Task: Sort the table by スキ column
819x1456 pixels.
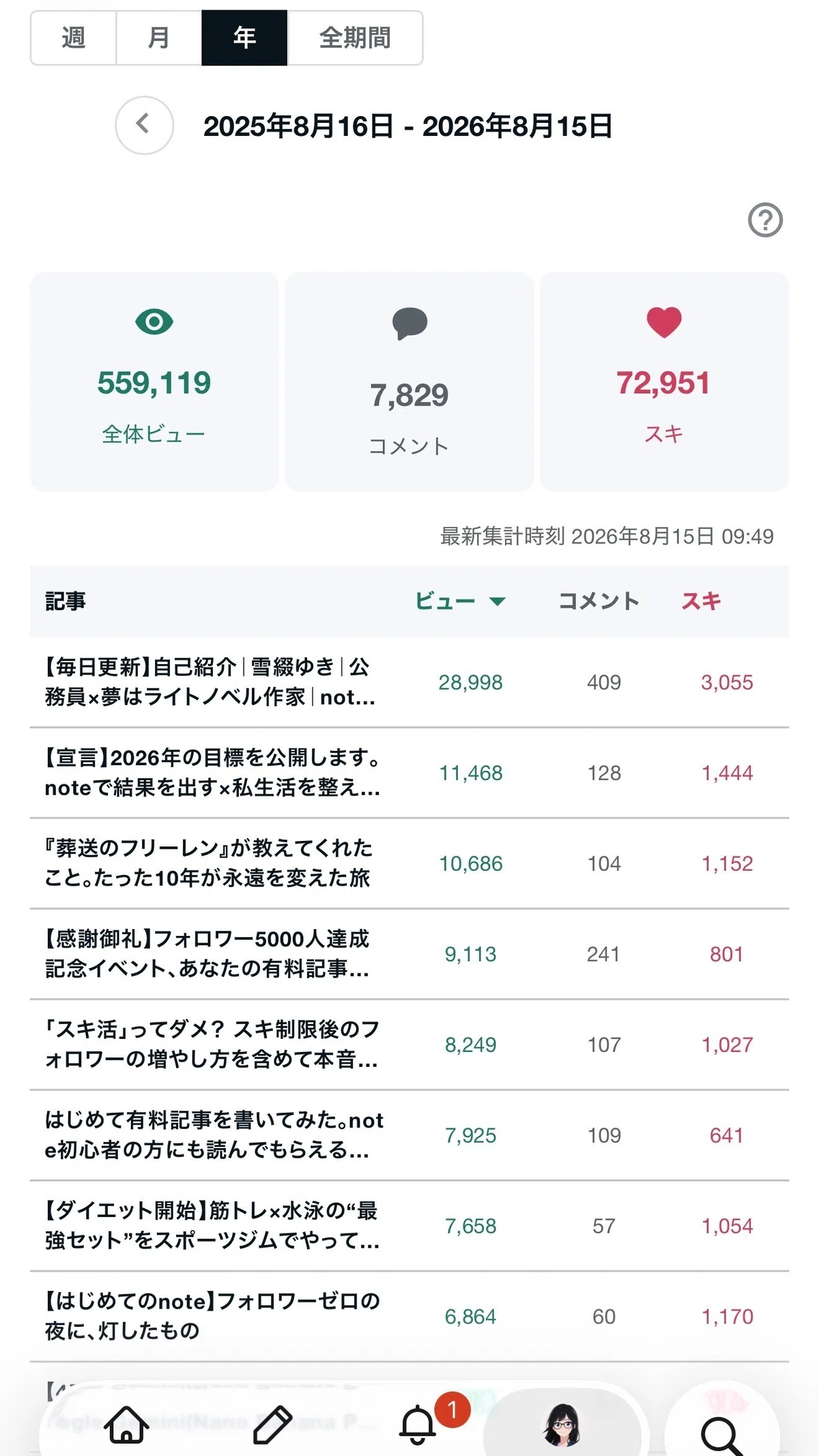Action: click(702, 601)
